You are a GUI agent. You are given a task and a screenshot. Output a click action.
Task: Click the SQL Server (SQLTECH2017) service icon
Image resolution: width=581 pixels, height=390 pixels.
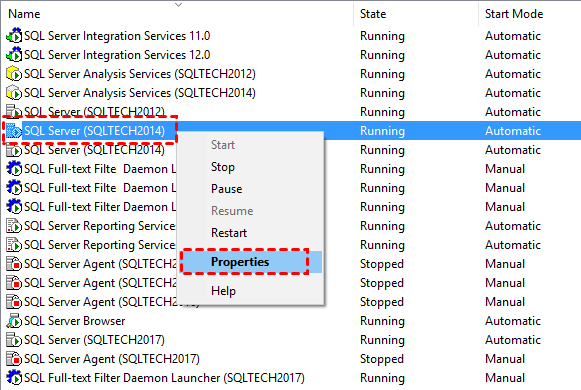(14, 340)
